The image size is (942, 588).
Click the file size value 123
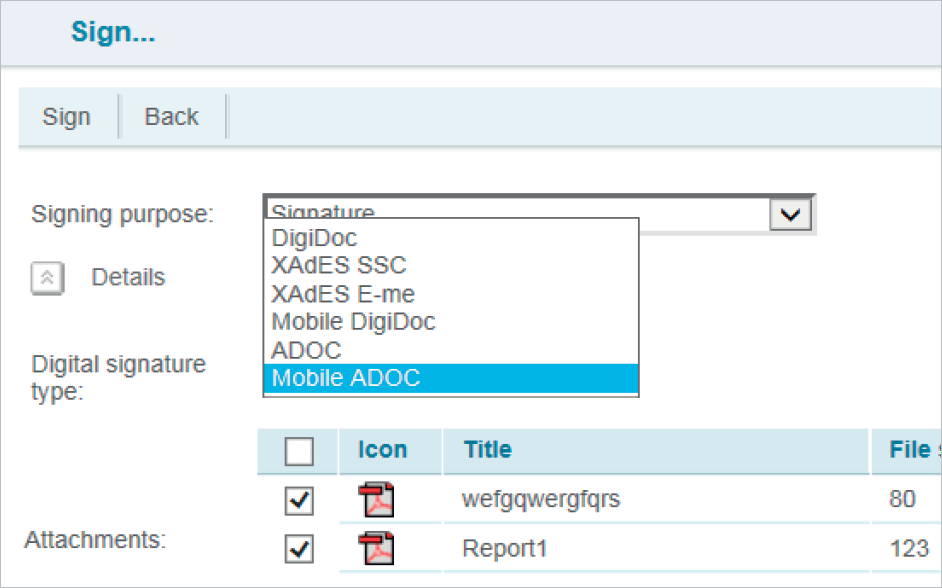pyautogui.click(x=909, y=548)
